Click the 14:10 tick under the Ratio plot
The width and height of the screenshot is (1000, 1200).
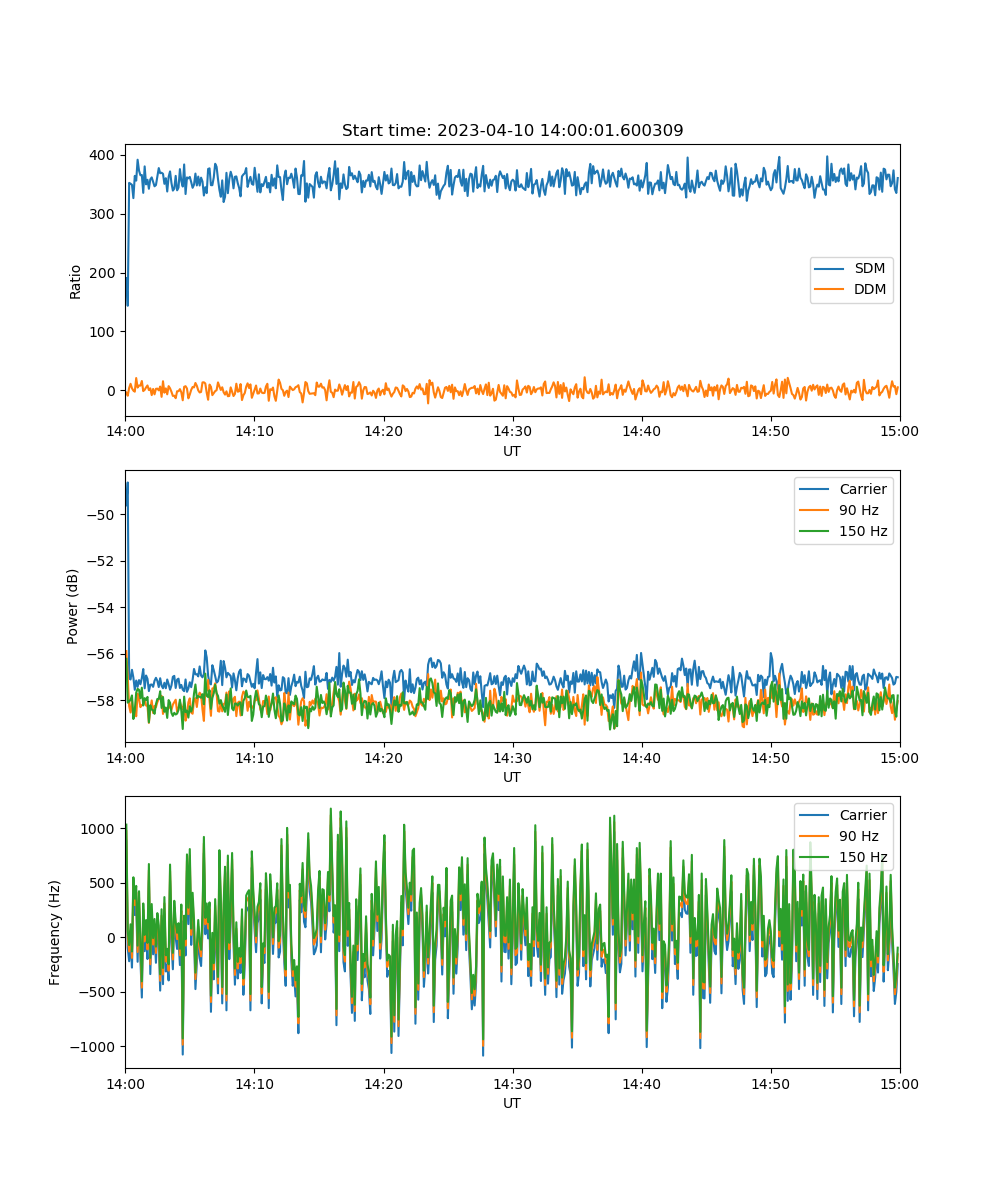click(x=254, y=432)
